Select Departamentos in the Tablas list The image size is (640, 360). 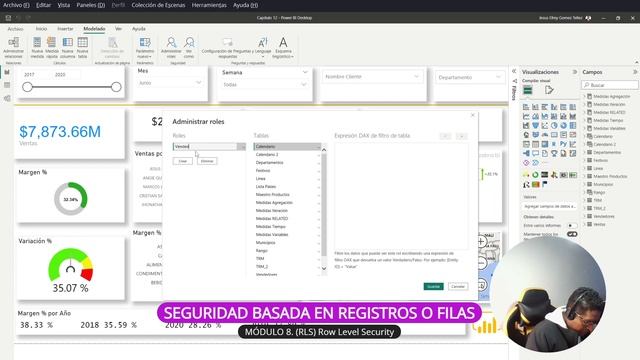tap(287, 162)
